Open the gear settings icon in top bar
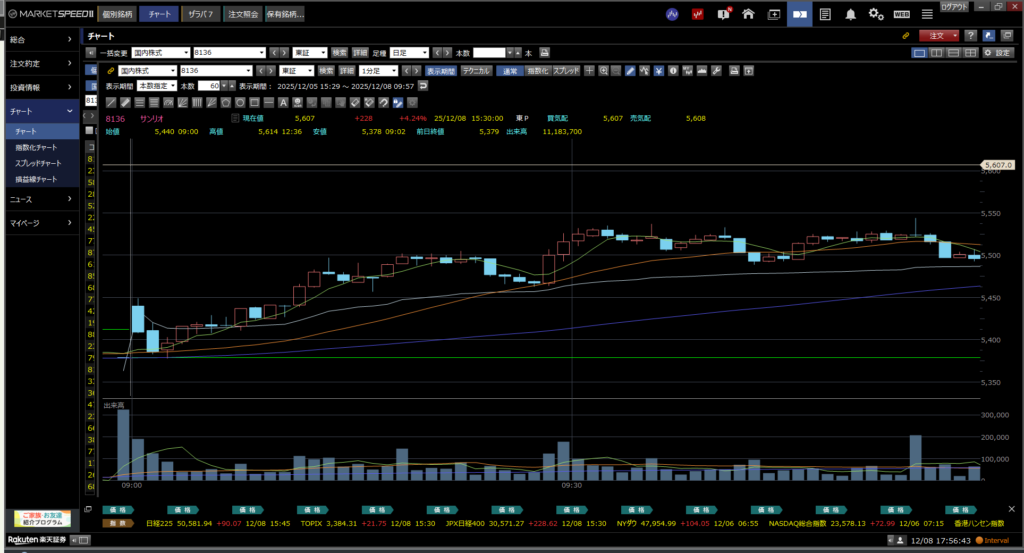 click(875, 14)
